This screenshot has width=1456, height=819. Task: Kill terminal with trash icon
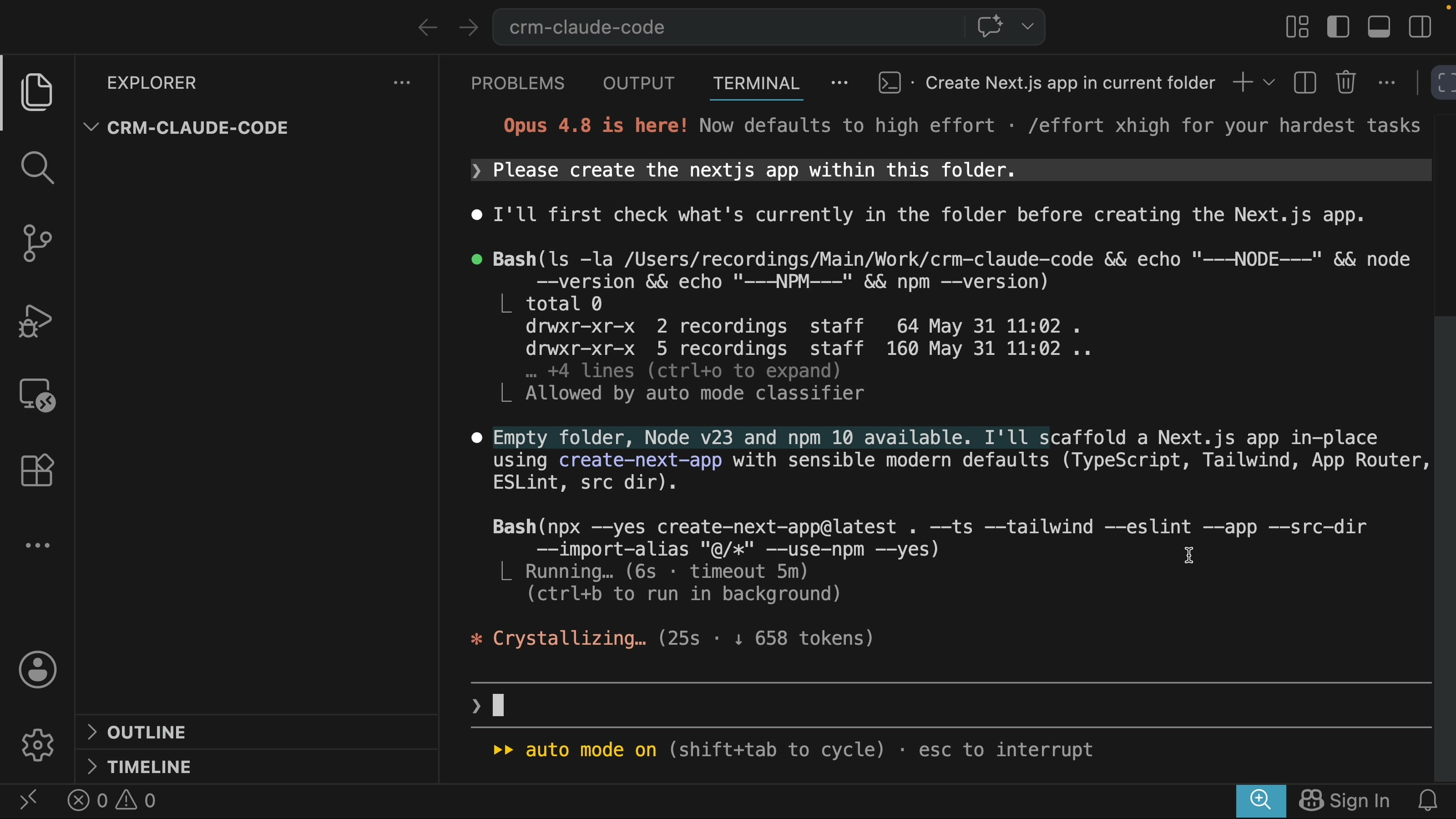tap(1346, 82)
